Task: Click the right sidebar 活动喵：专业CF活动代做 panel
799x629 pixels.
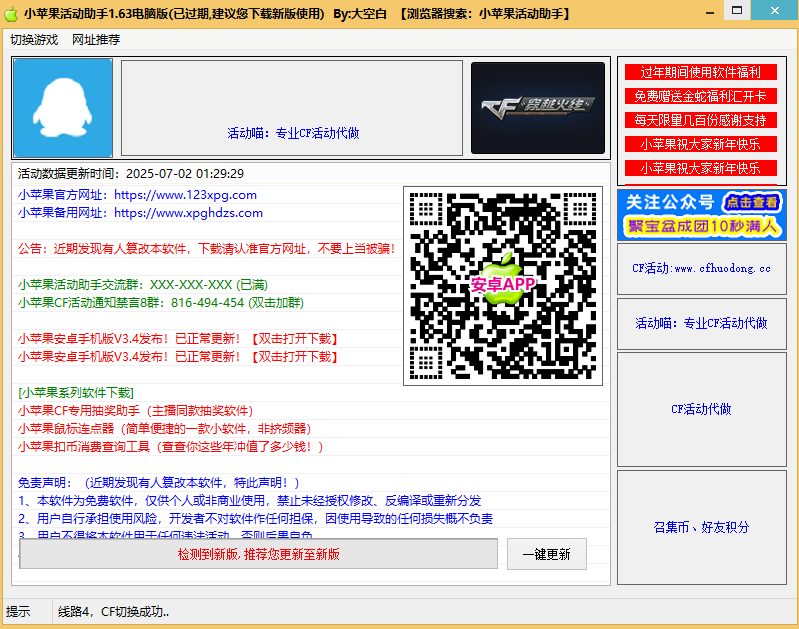Action: (x=702, y=323)
